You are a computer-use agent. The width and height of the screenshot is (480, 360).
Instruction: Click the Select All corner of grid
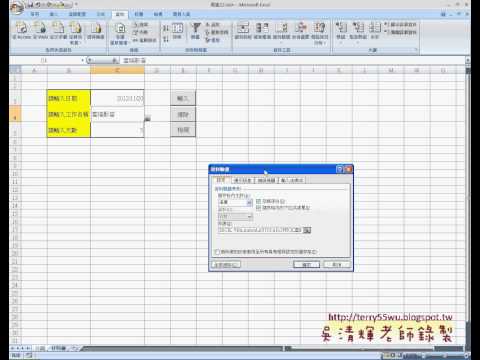(x=16, y=70)
